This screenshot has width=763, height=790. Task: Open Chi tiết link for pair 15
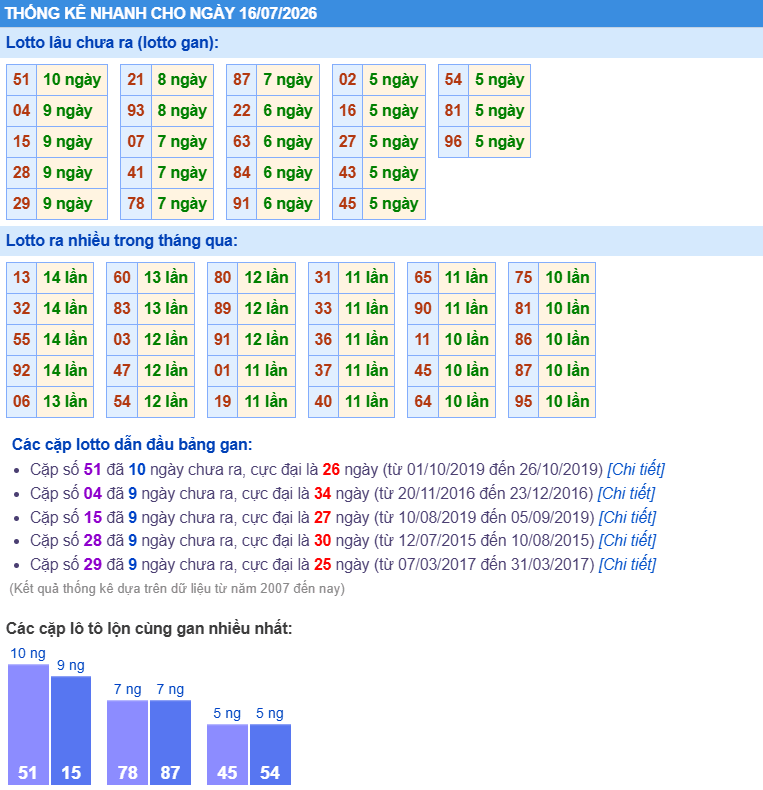coord(627,517)
